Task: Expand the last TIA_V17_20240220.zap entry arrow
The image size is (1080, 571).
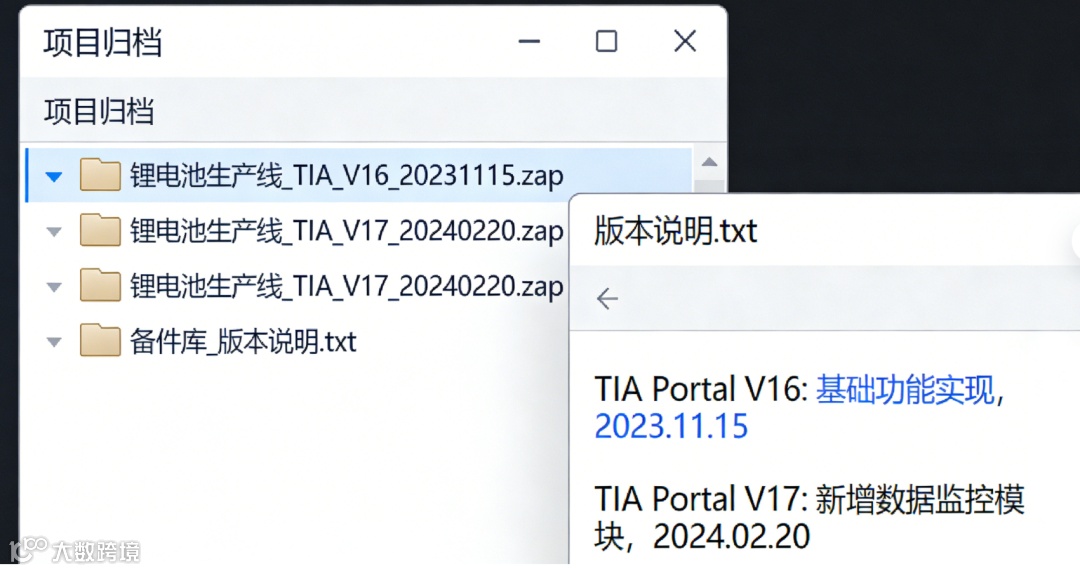Action: tap(54, 287)
